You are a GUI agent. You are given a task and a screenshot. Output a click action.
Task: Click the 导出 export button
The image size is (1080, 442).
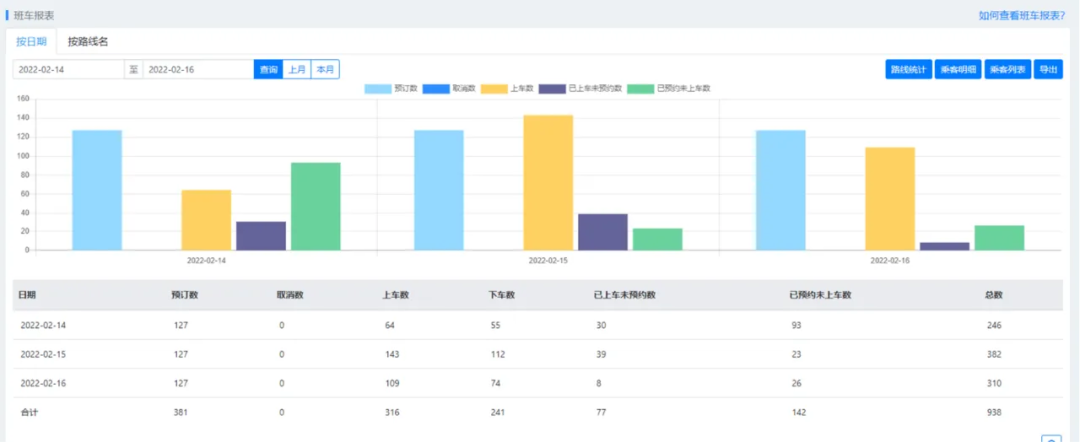[1048, 70]
